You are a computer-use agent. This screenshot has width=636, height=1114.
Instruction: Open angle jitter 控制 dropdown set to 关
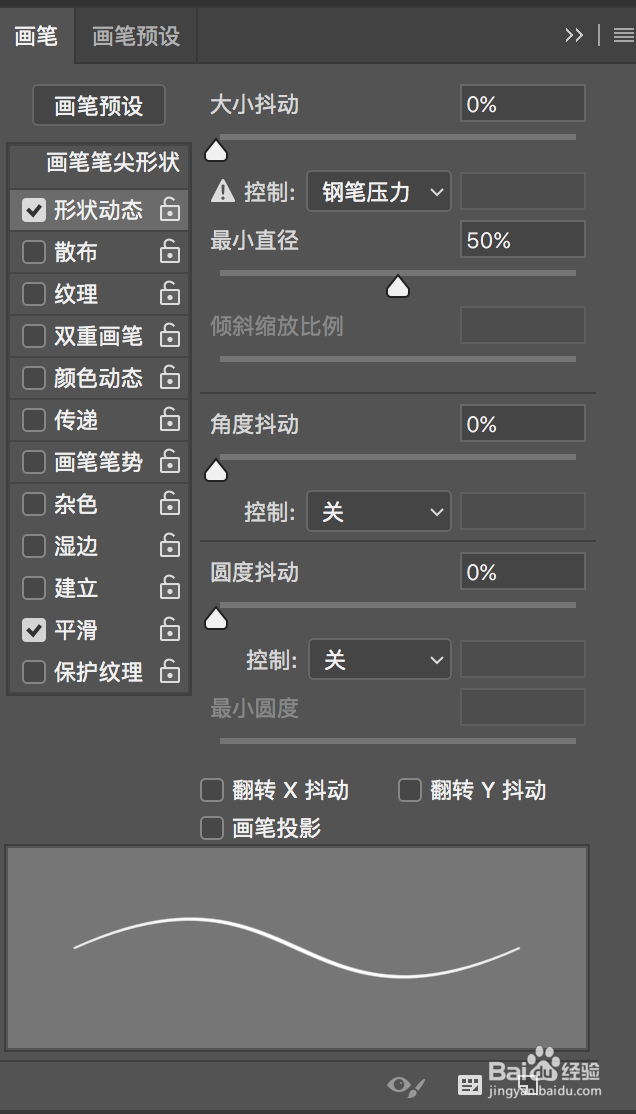pyautogui.click(x=379, y=512)
